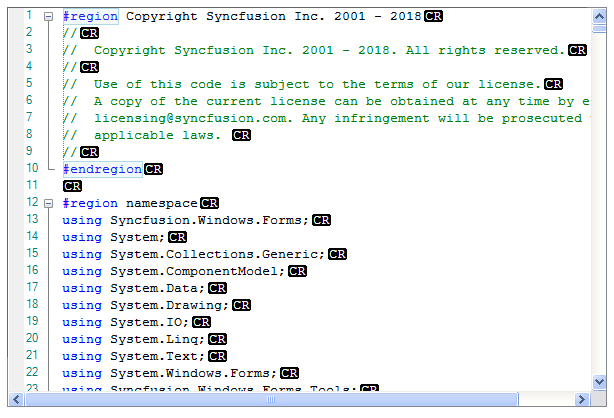Click "#region" keyword on line 1

90,16
